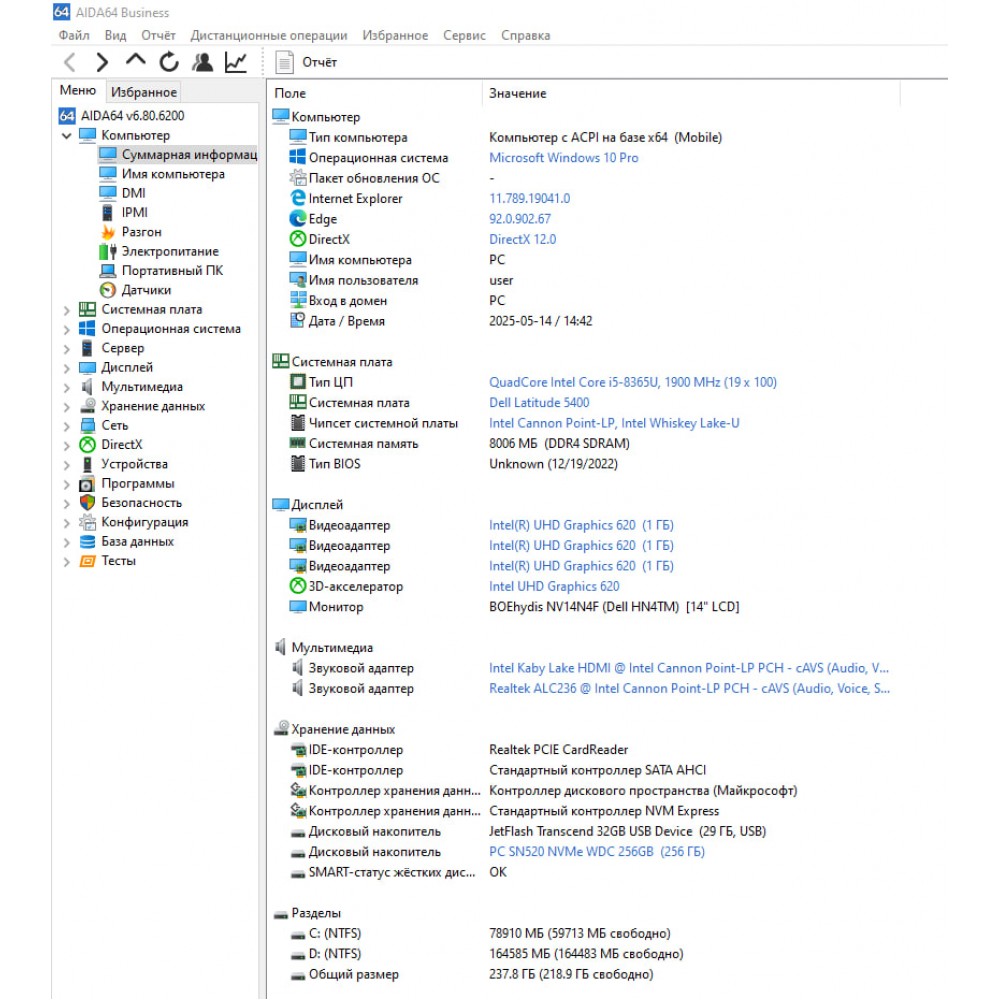Expand the DirectX tree node
1000x1000 pixels.
(x=66, y=445)
